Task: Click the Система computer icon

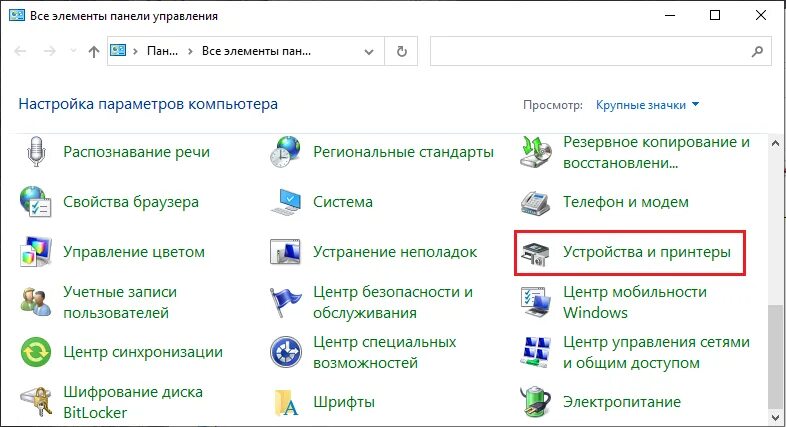Action: tap(285, 201)
